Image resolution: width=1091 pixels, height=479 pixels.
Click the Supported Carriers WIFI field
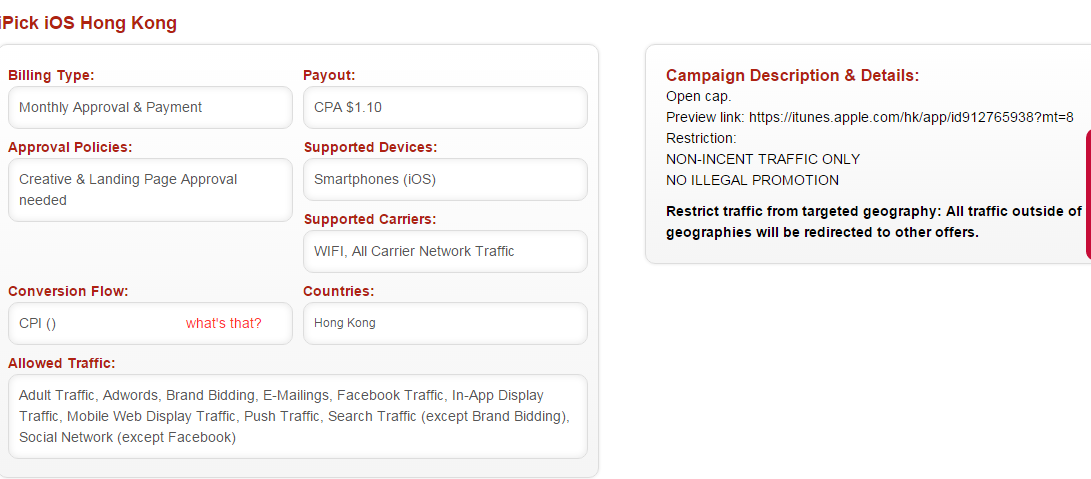(444, 251)
